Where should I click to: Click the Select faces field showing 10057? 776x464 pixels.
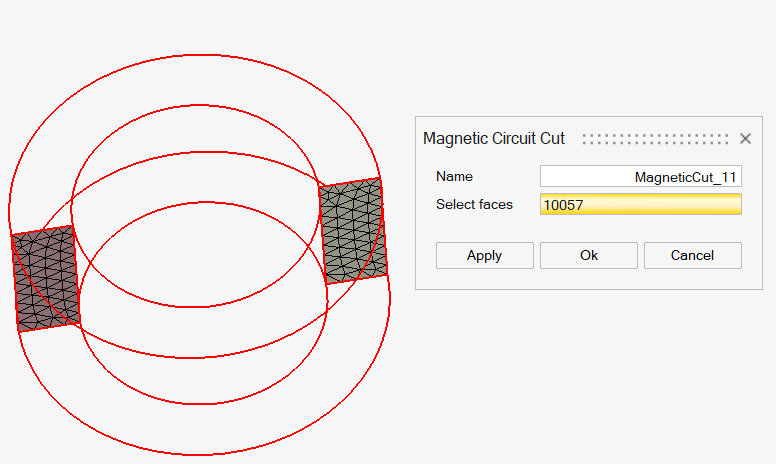pyautogui.click(x=640, y=205)
